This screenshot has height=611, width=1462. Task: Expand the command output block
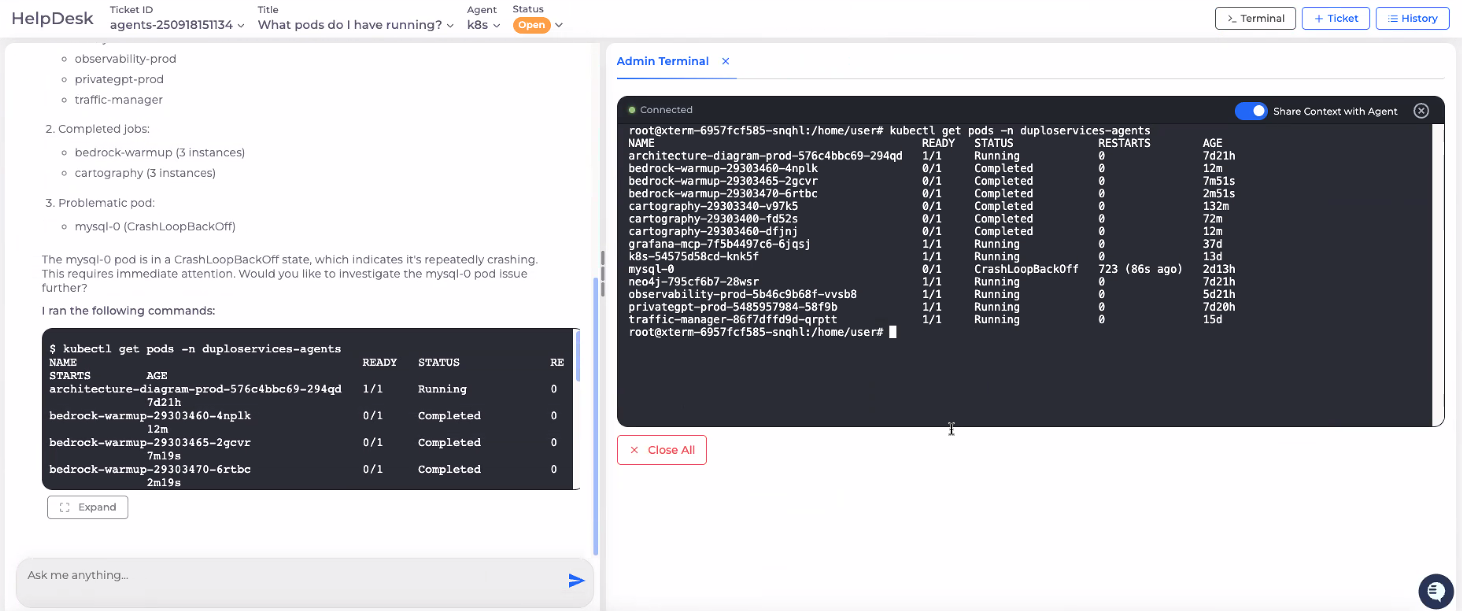87,507
